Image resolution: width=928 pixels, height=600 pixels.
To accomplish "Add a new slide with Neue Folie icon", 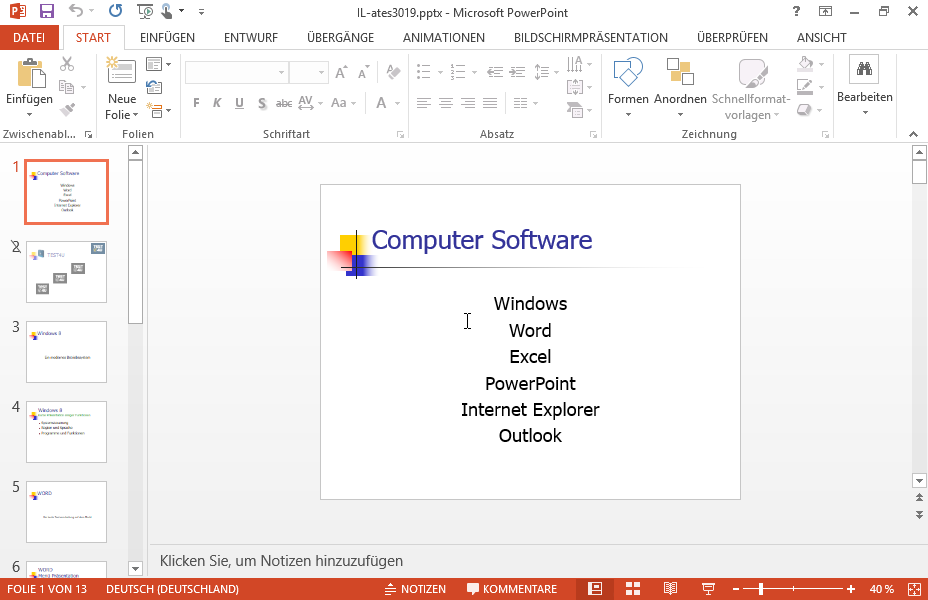I will (121, 70).
